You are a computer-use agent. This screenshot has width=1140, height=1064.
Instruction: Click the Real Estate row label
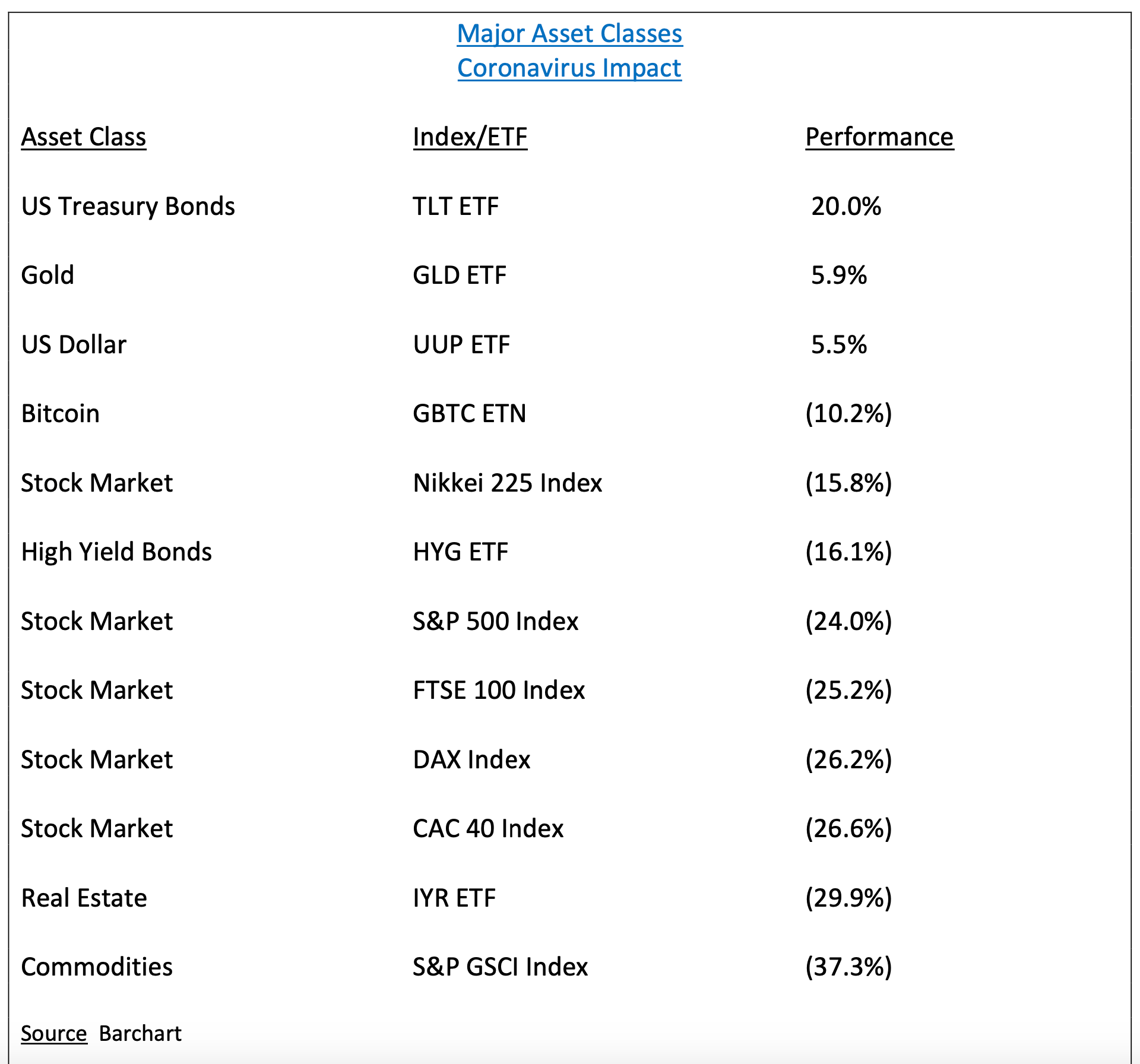click(84, 898)
